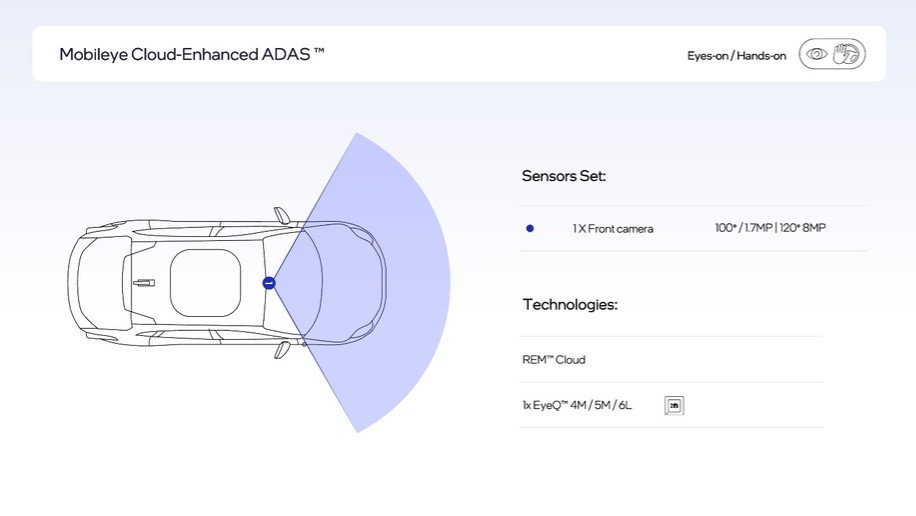Click the car's front hood
The image size is (916, 516).
point(350,283)
